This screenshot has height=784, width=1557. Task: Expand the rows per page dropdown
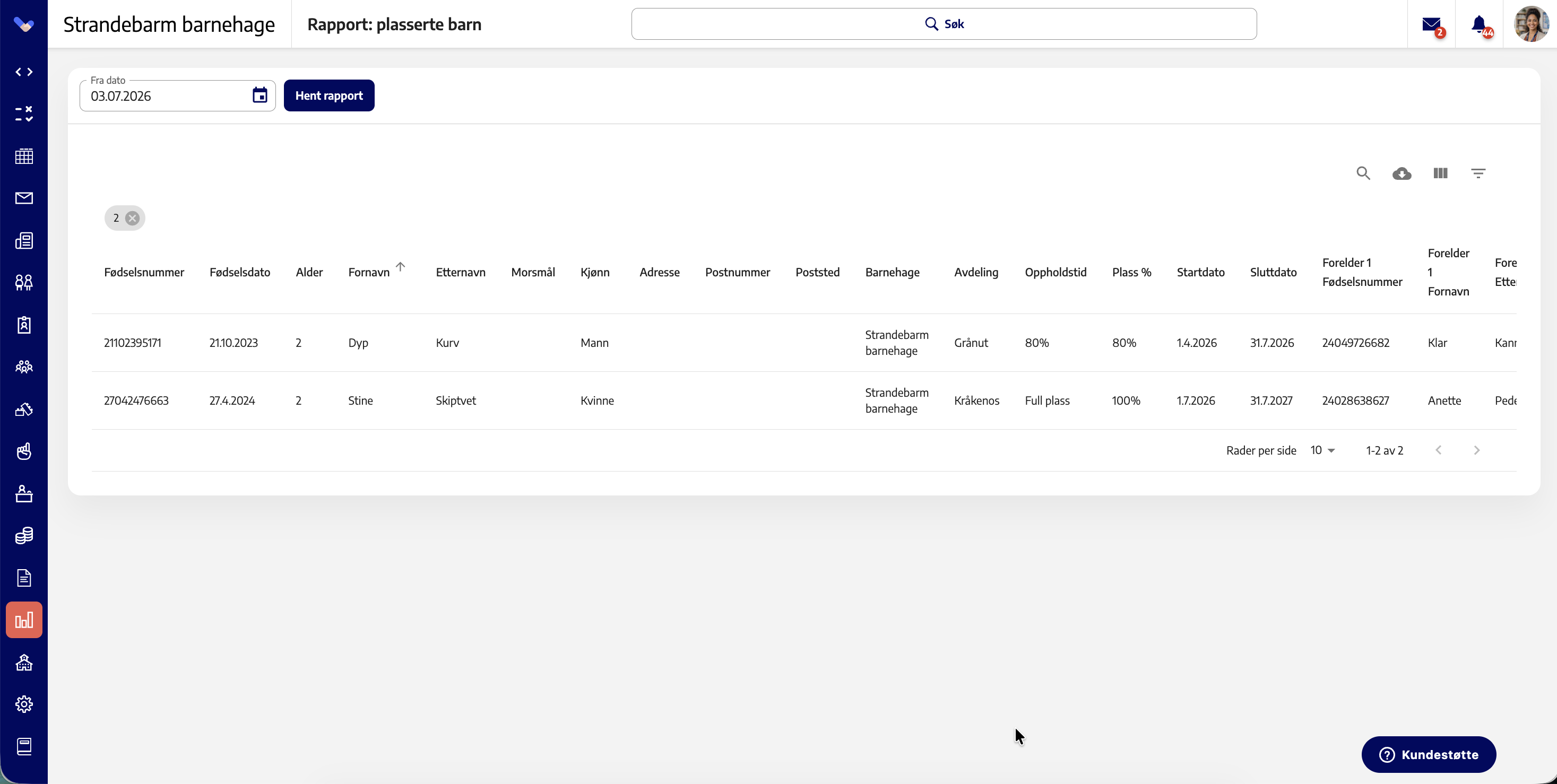pyautogui.click(x=1323, y=450)
